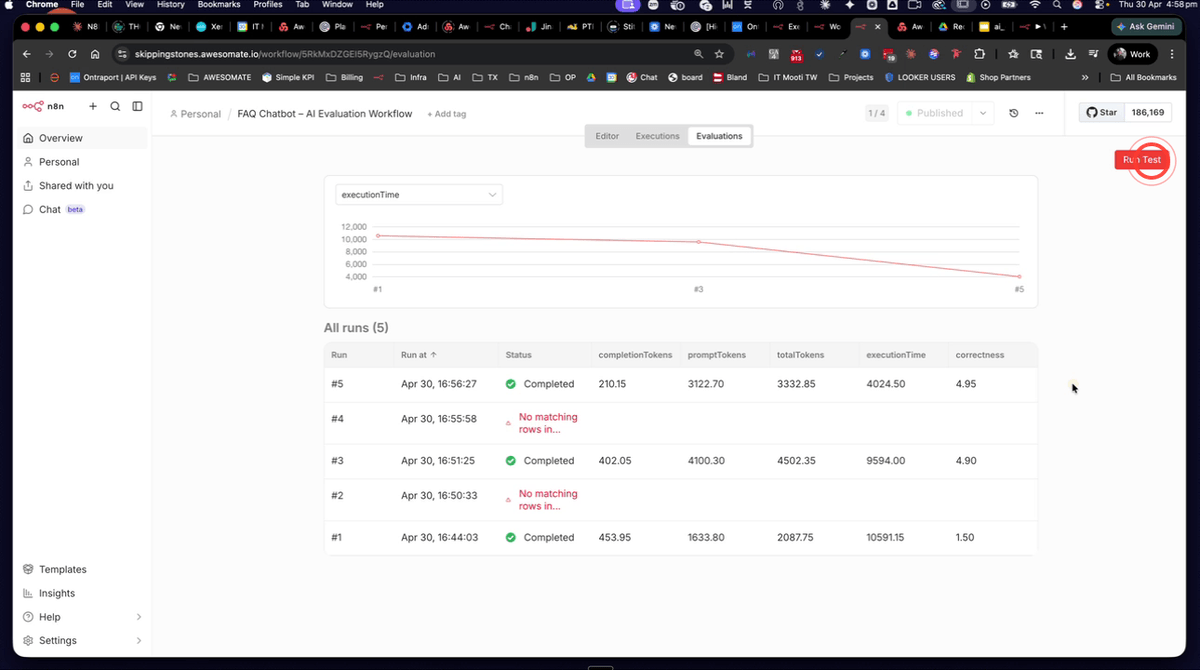Click the Work profile button

click(x=1132, y=54)
